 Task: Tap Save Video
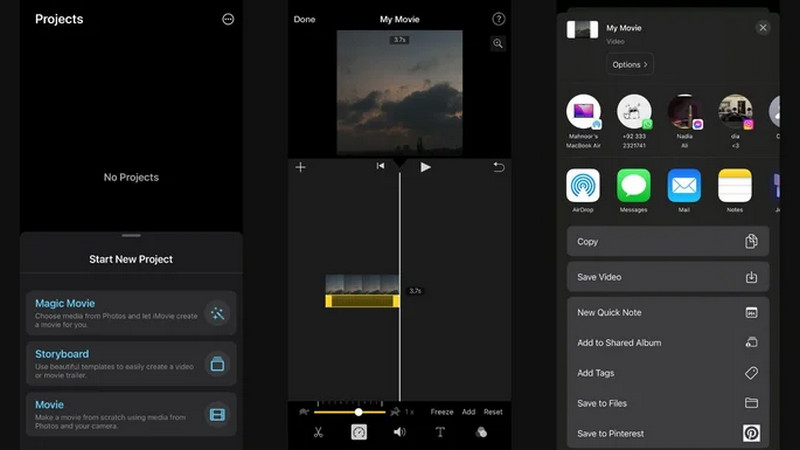(x=668, y=277)
